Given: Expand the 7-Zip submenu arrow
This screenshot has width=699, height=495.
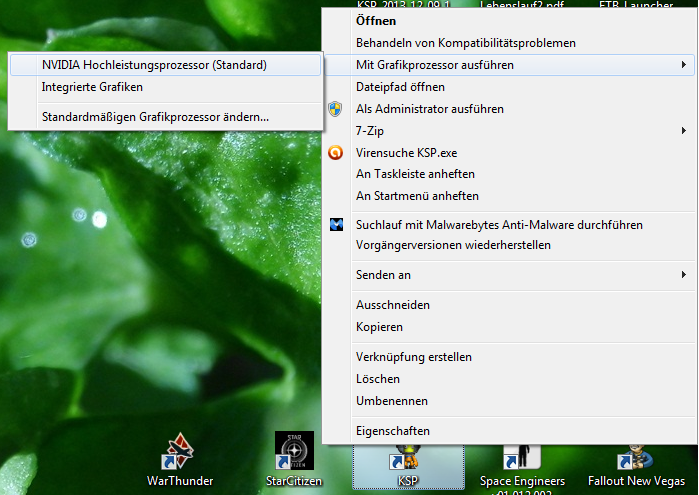Looking at the screenshot, I should [683, 131].
